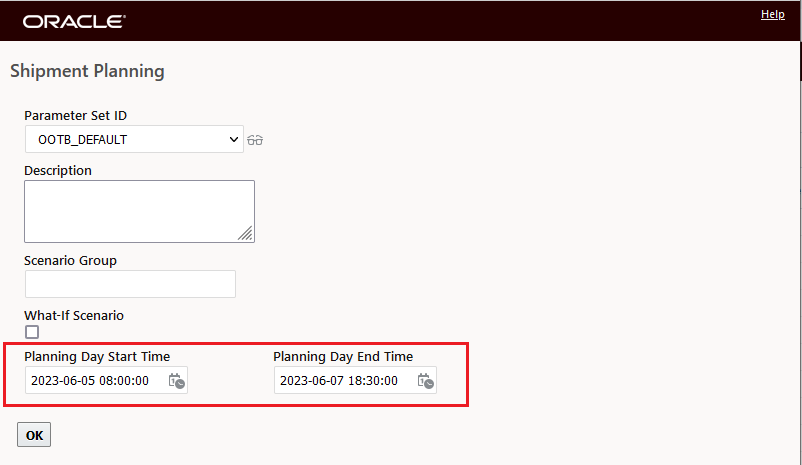
Task: Focus the Scenario Group input field
Action: 130,284
